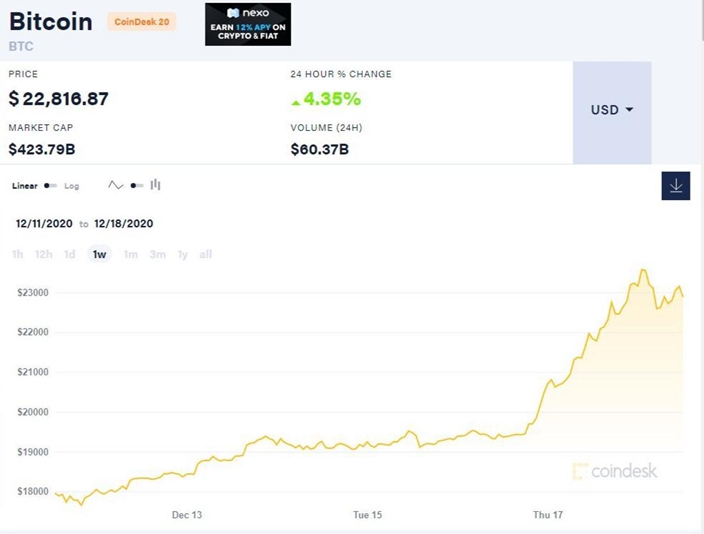704x534 pixels.
Task: Choose the 1y time range
Action: point(182,255)
